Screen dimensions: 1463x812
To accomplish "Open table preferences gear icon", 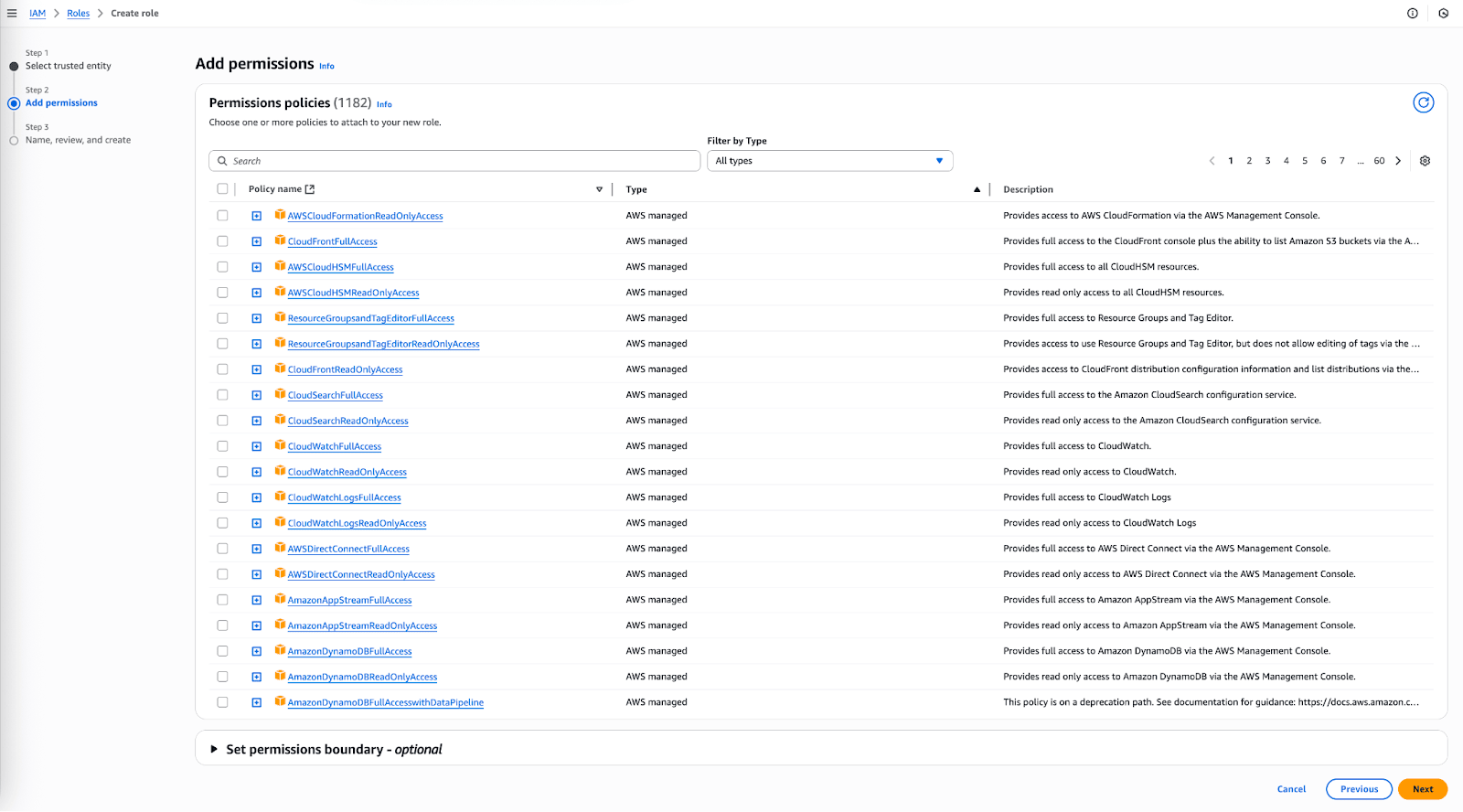I will click(x=1425, y=161).
